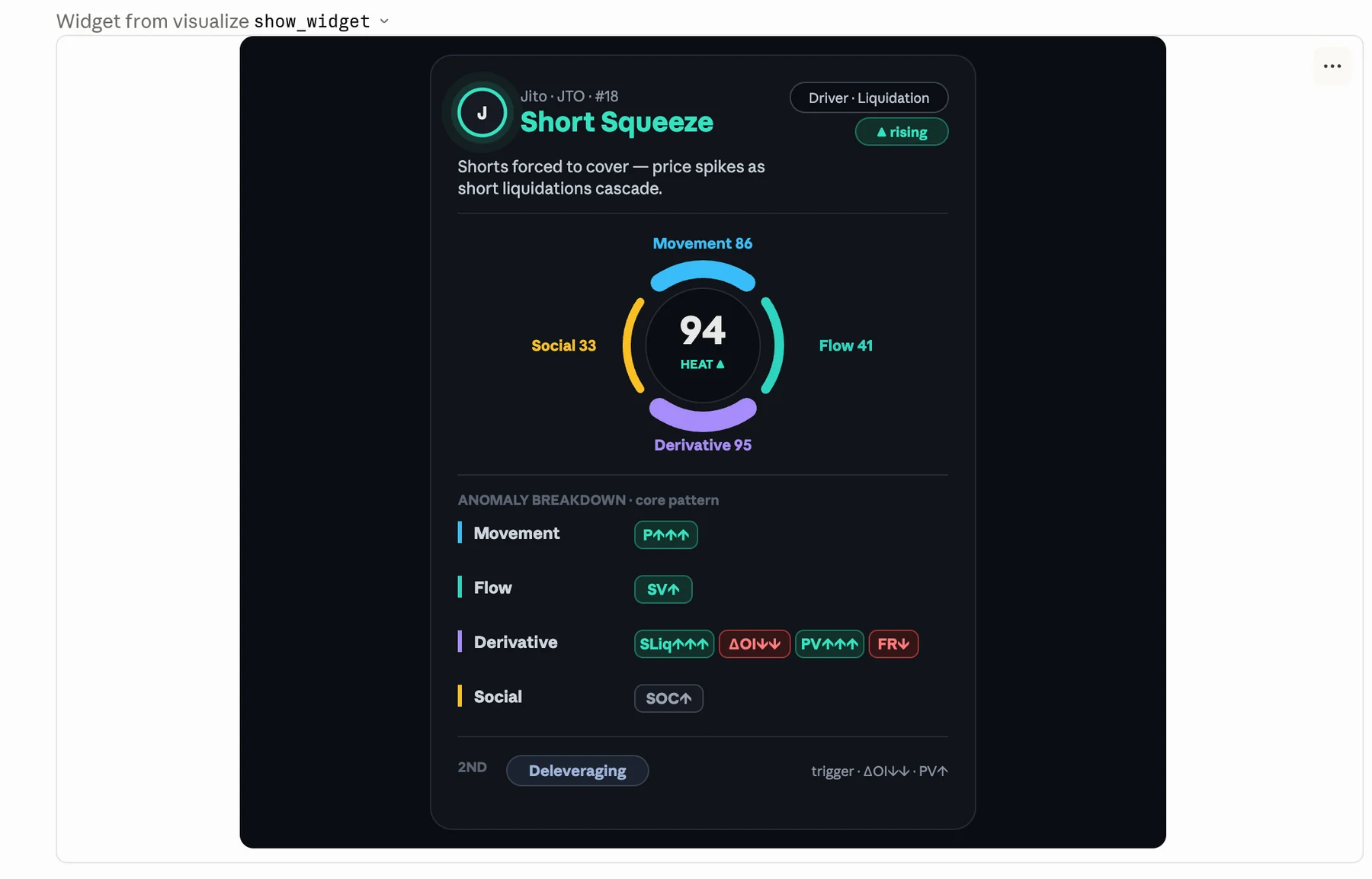
Task: Click the Widget from visualize header text
Action: pyautogui.click(x=152, y=21)
